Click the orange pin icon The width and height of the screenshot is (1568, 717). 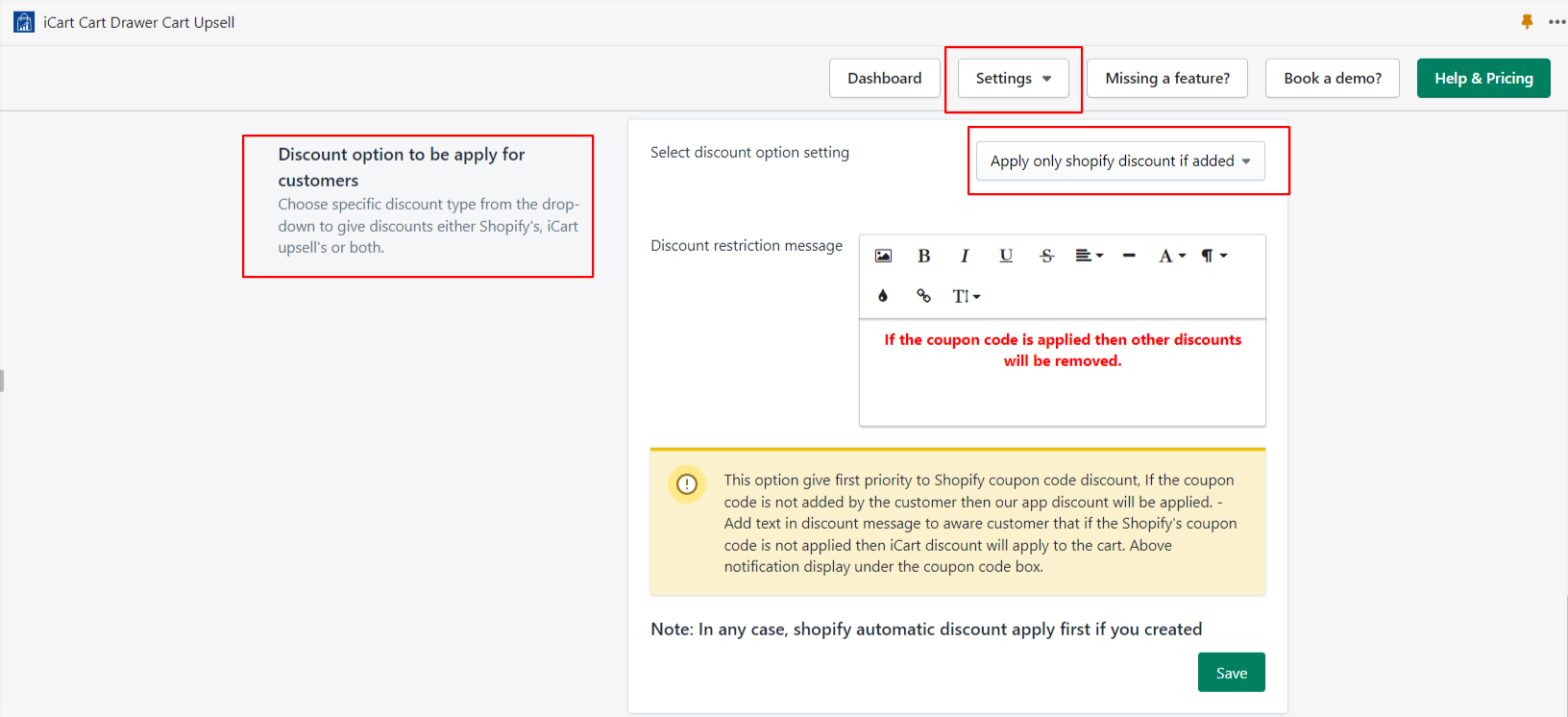pos(1527,21)
